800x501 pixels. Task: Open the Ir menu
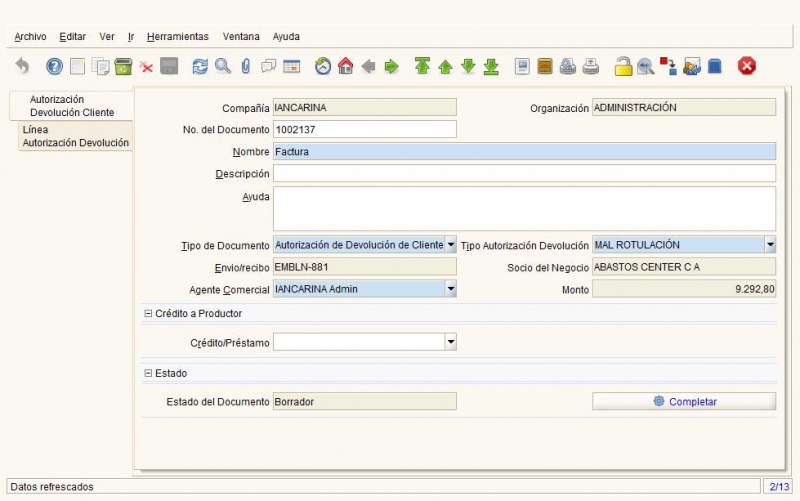pos(131,37)
